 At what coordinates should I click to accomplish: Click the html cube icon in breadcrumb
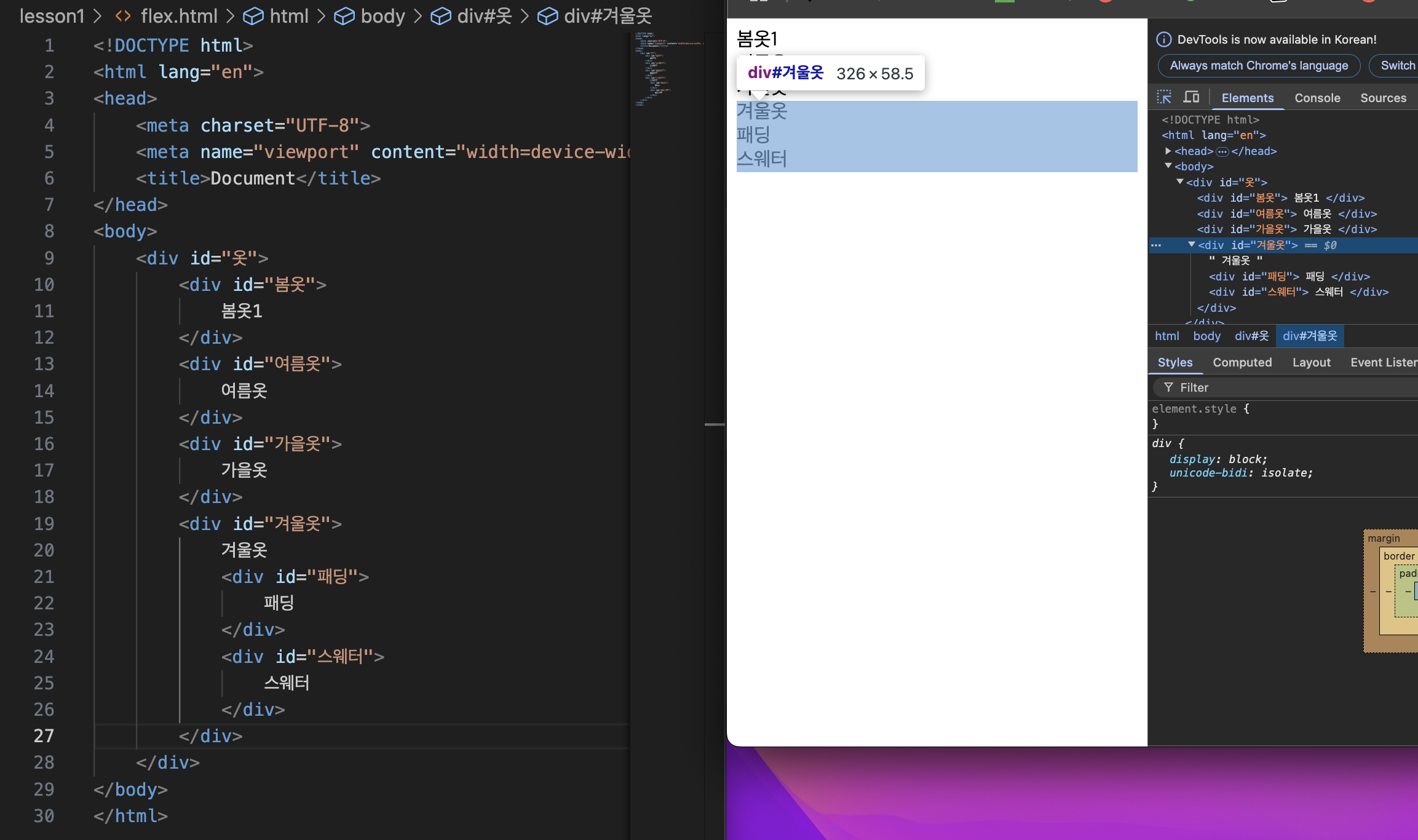point(253,17)
